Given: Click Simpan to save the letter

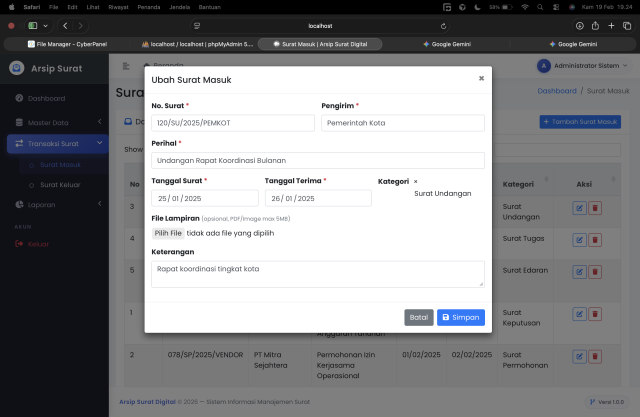Looking at the screenshot, I should click(460, 317).
